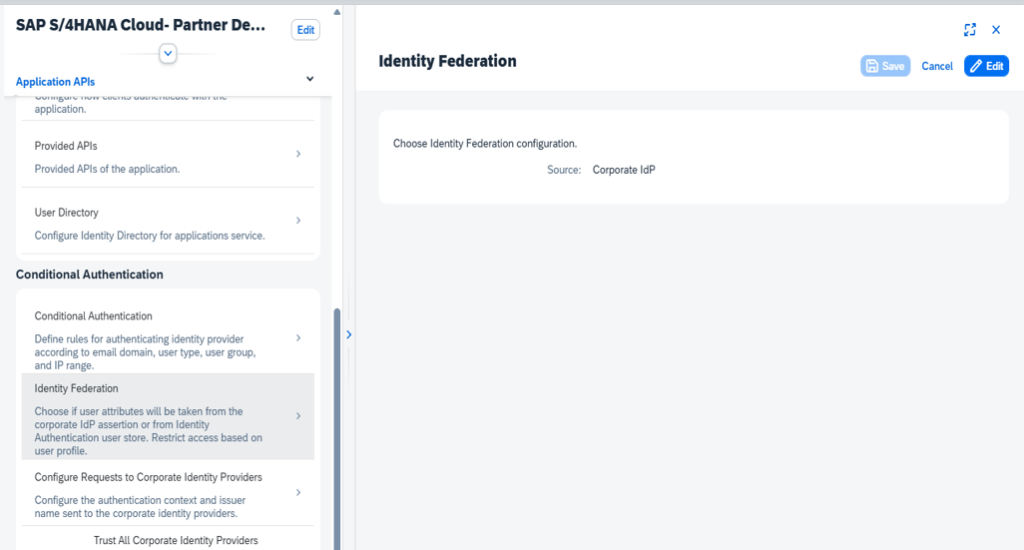Image resolution: width=1024 pixels, height=550 pixels.
Task: Select Trust All Corporate Identity Providers
Action: tap(176, 540)
